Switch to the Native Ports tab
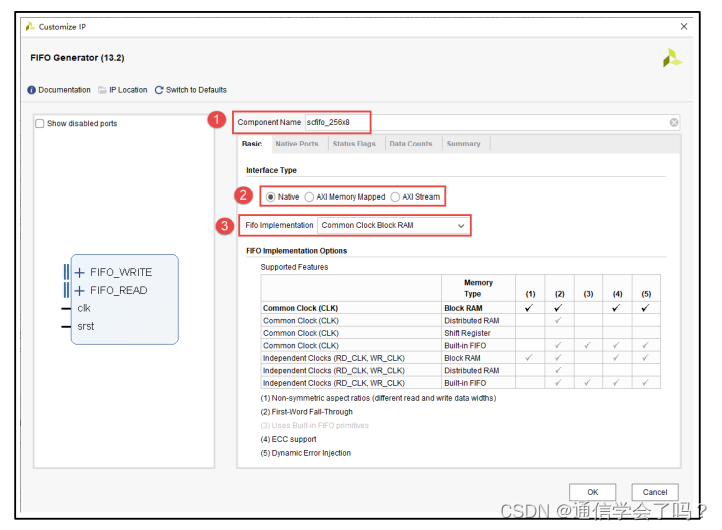Image resolution: width=722 pixels, height=530 pixels. click(x=297, y=144)
